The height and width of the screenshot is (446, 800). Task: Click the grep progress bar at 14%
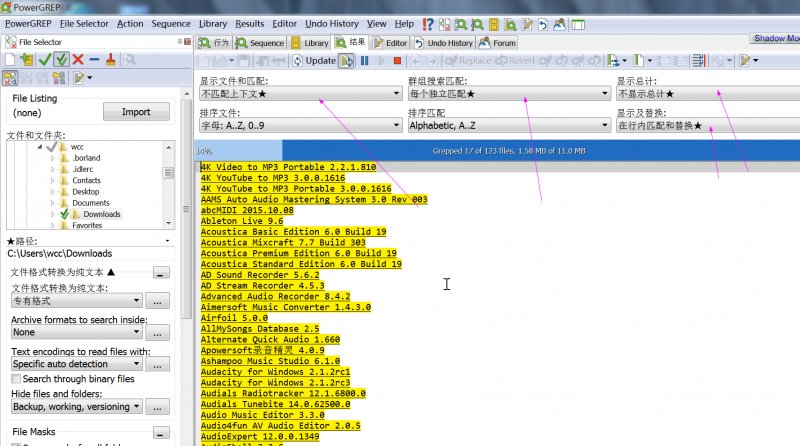497,151
